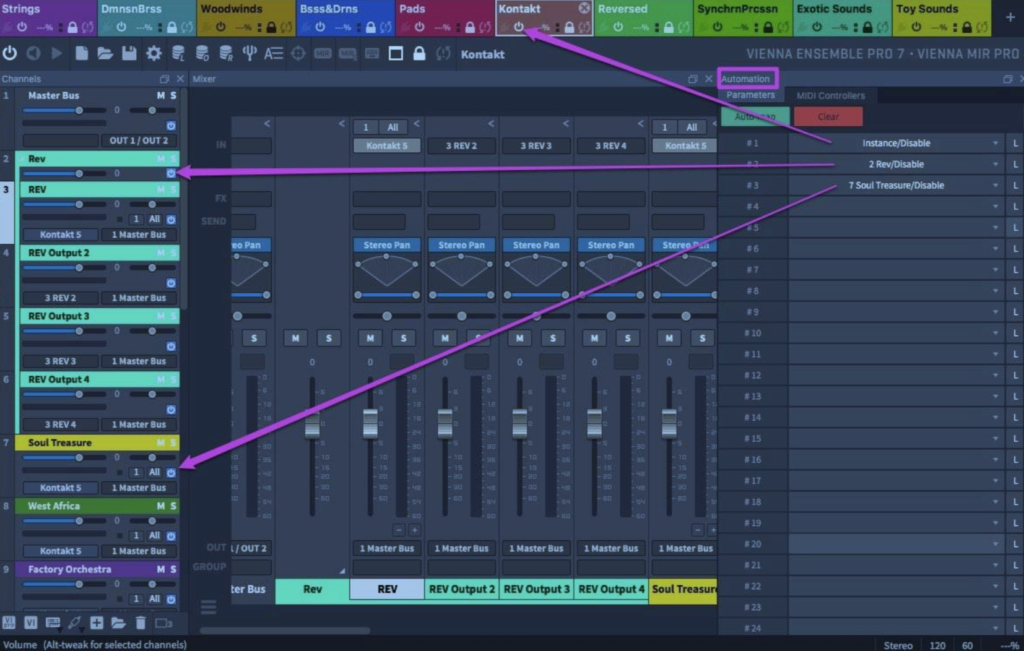Solo the West Africa channel
This screenshot has width=1024, height=651.
tap(173, 506)
